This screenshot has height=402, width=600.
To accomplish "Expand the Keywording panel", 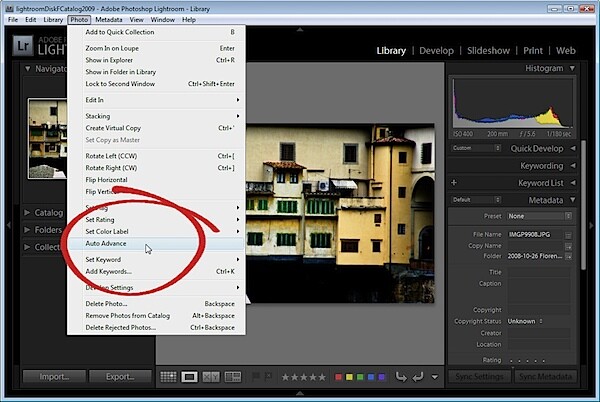I will pos(573,166).
